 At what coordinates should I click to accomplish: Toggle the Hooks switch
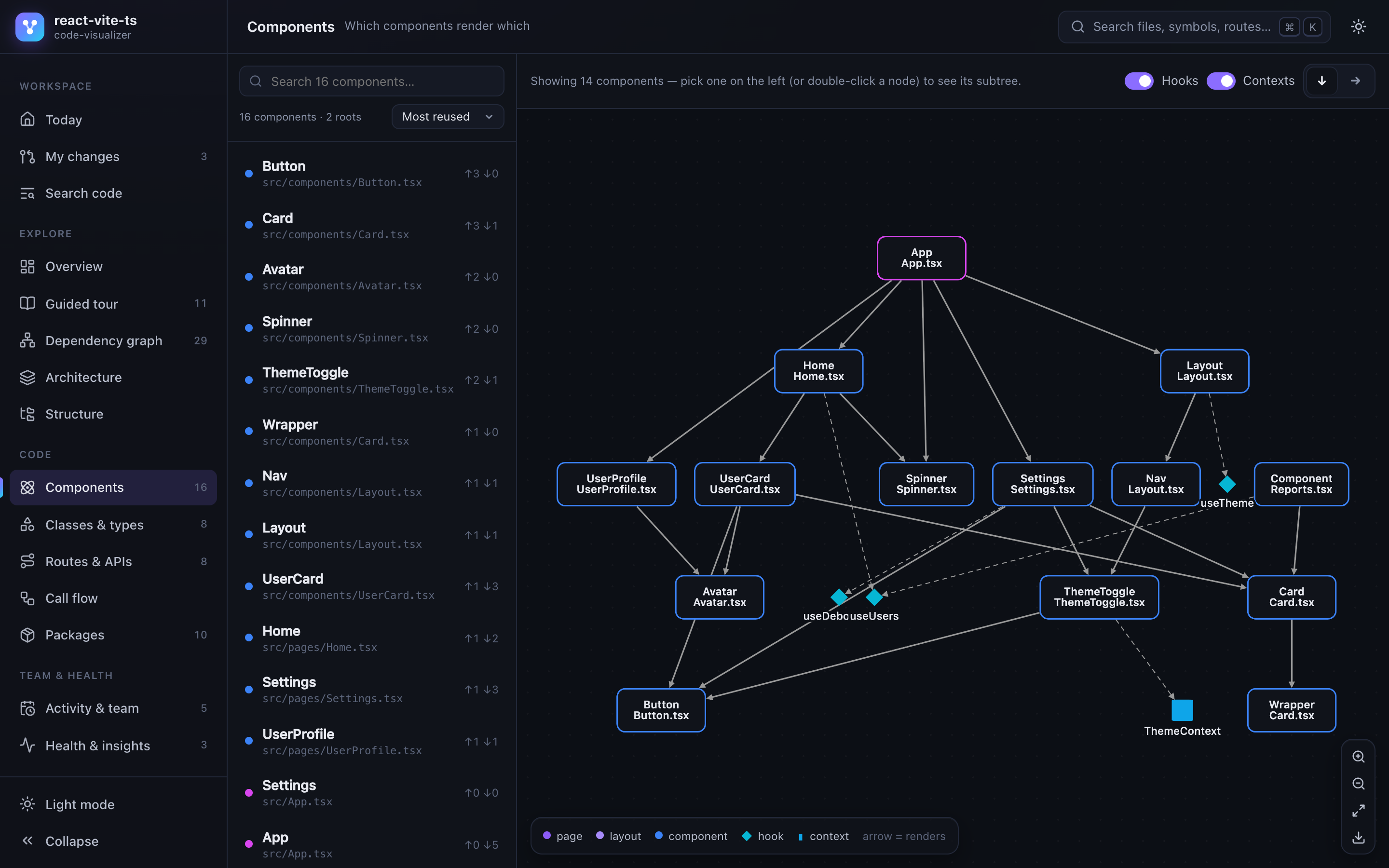pos(1139,81)
